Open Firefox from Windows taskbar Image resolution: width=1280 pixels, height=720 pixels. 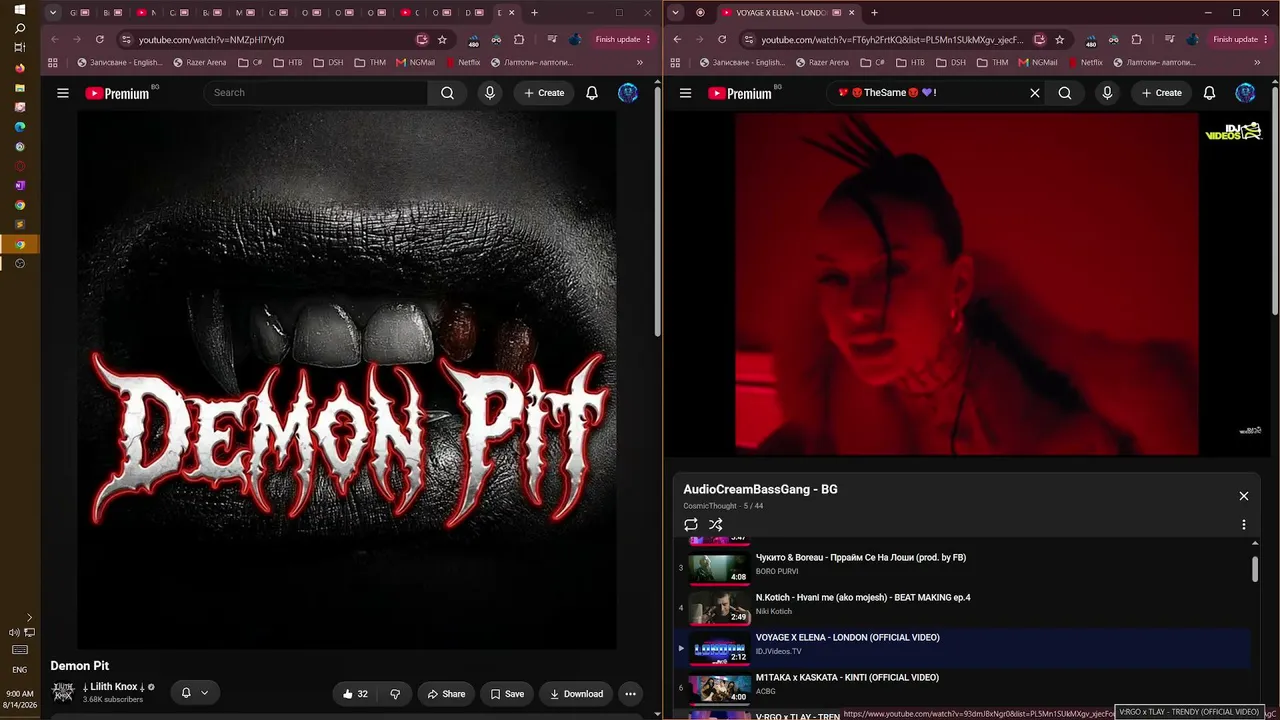click(x=20, y=68)
